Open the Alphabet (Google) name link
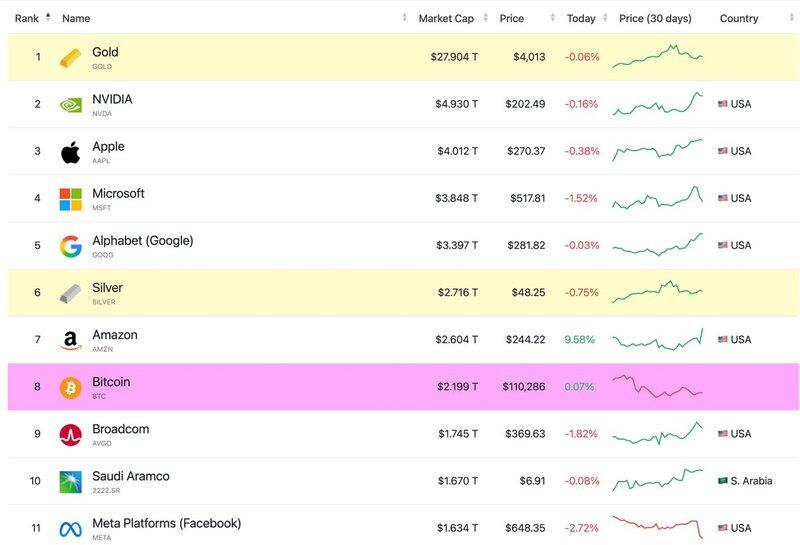This screenshot has width=800, height=545. 142,241
